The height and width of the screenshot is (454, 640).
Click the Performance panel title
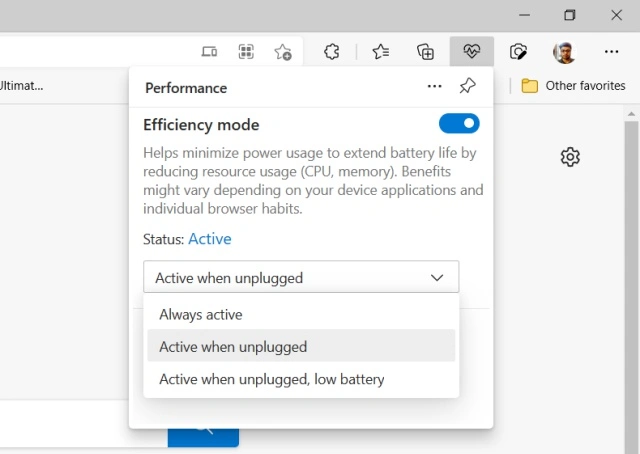(186, 88)
